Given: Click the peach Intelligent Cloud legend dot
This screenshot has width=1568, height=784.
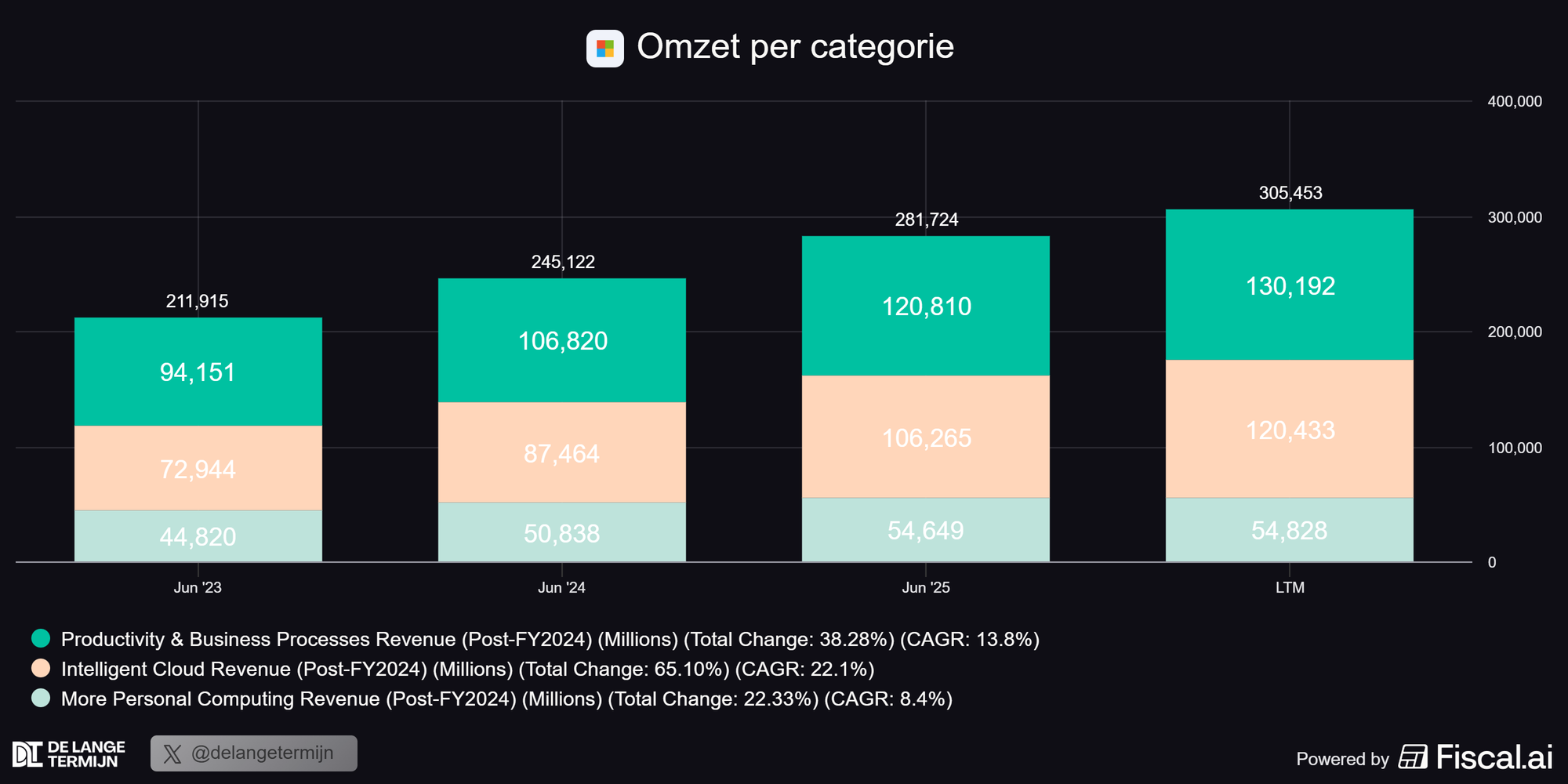Looking at the screenshot, I should 41,668.
